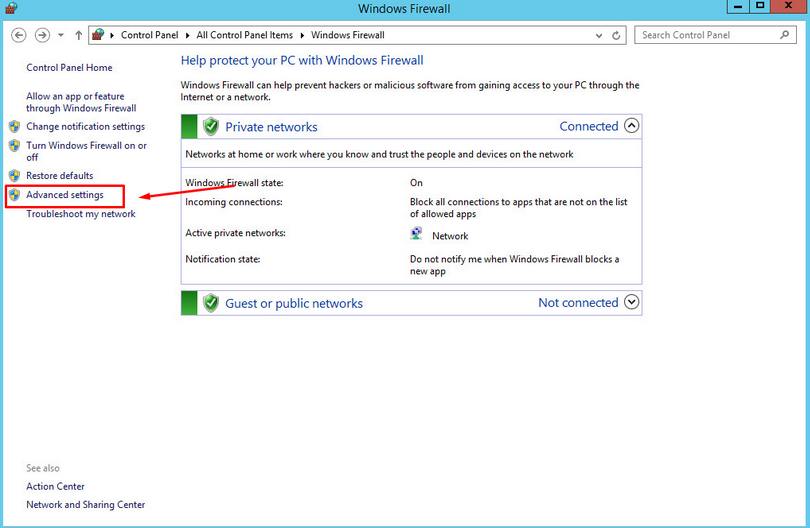Select Control Panel in the breadcrumb path
This screenshot has height=528, width=810.
tap(149, 35)
